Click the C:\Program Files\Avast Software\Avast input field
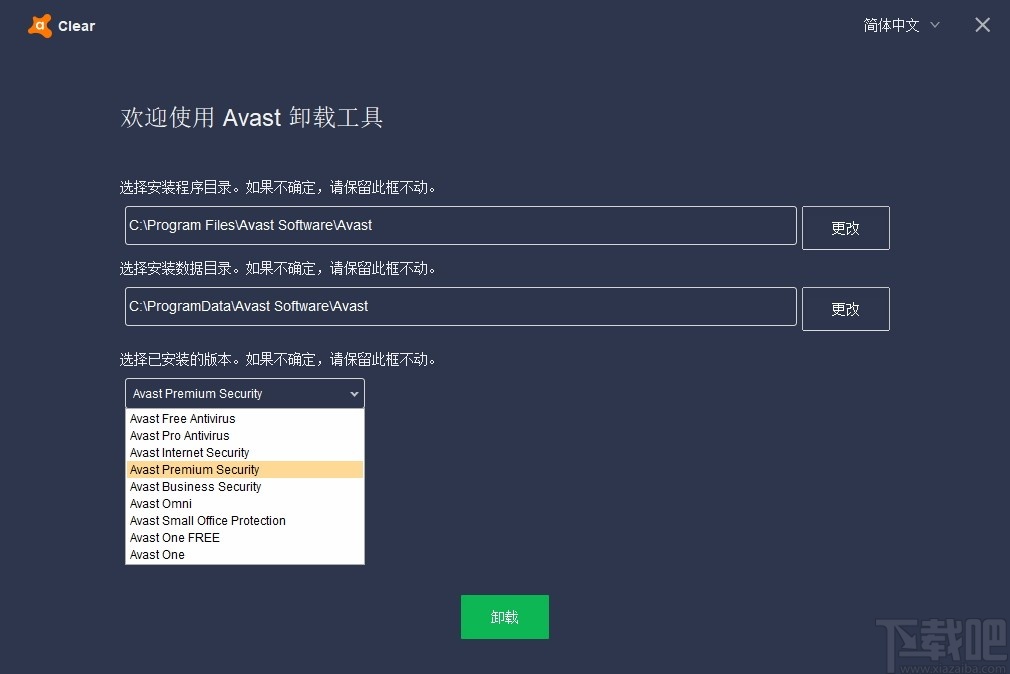 pos(460,225)
